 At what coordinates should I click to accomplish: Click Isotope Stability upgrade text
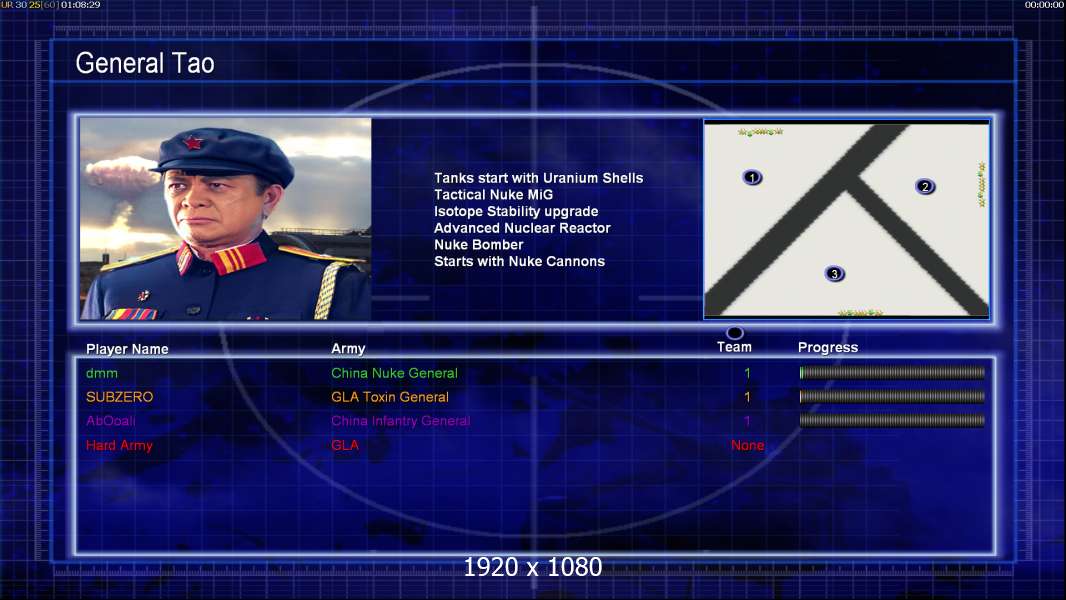[516, 211]
